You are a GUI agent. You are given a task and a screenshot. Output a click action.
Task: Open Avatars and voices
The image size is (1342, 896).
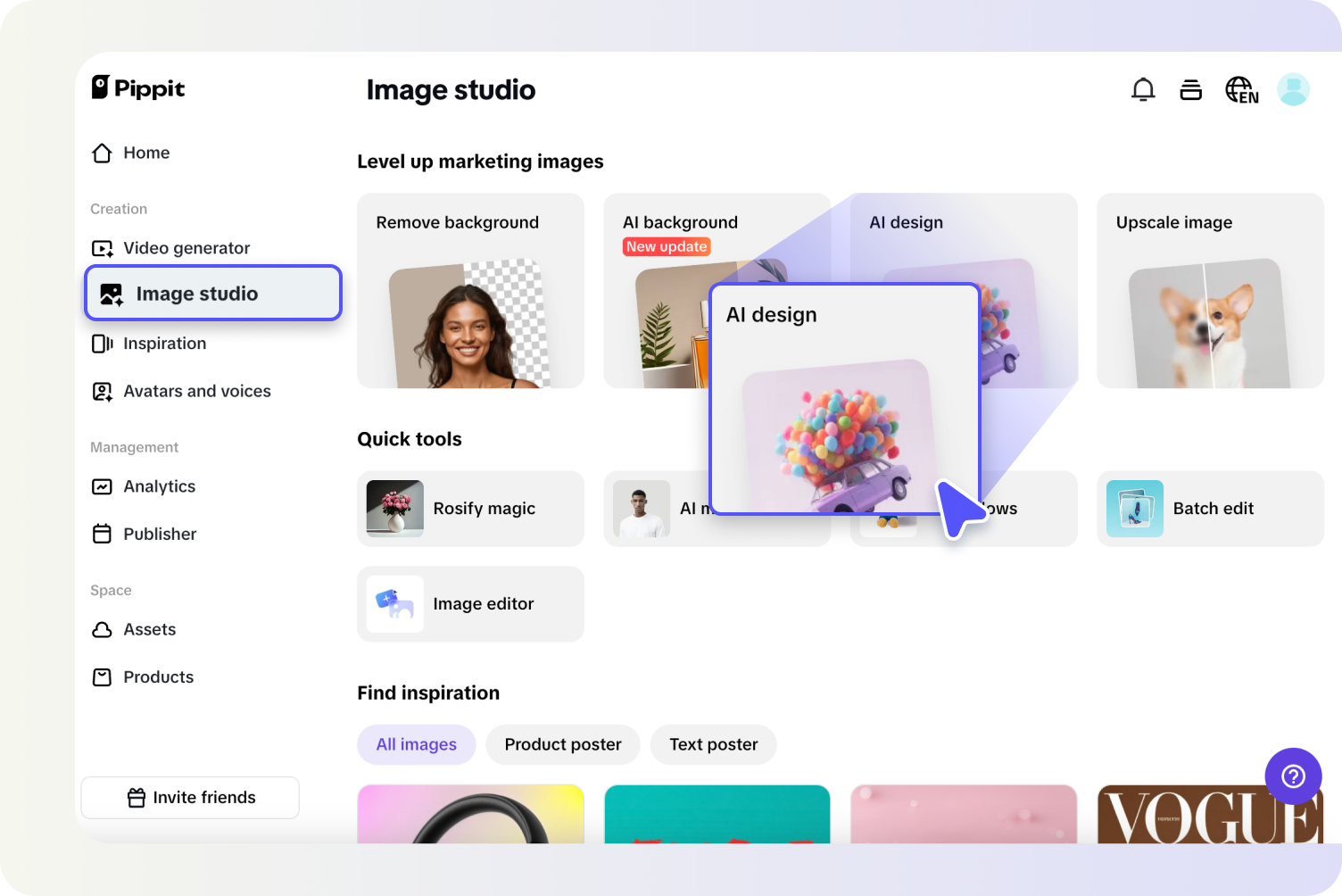point(197,391)
